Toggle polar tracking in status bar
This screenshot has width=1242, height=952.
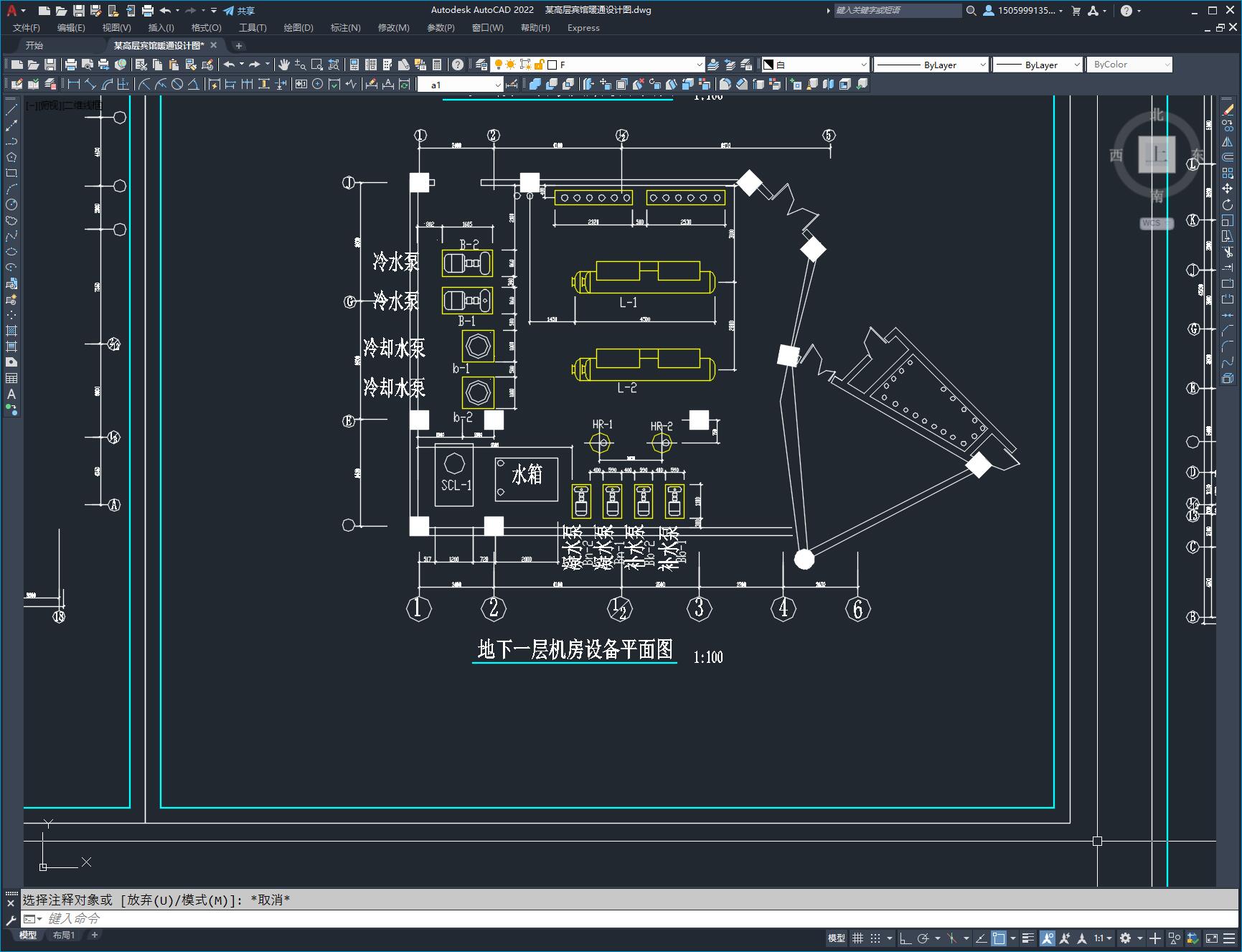tap(923, 938)
